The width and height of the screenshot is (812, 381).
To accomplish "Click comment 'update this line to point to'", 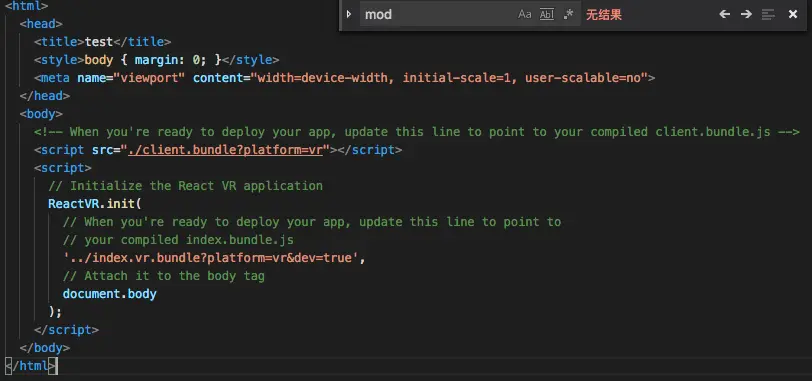I will click(460, 222).
